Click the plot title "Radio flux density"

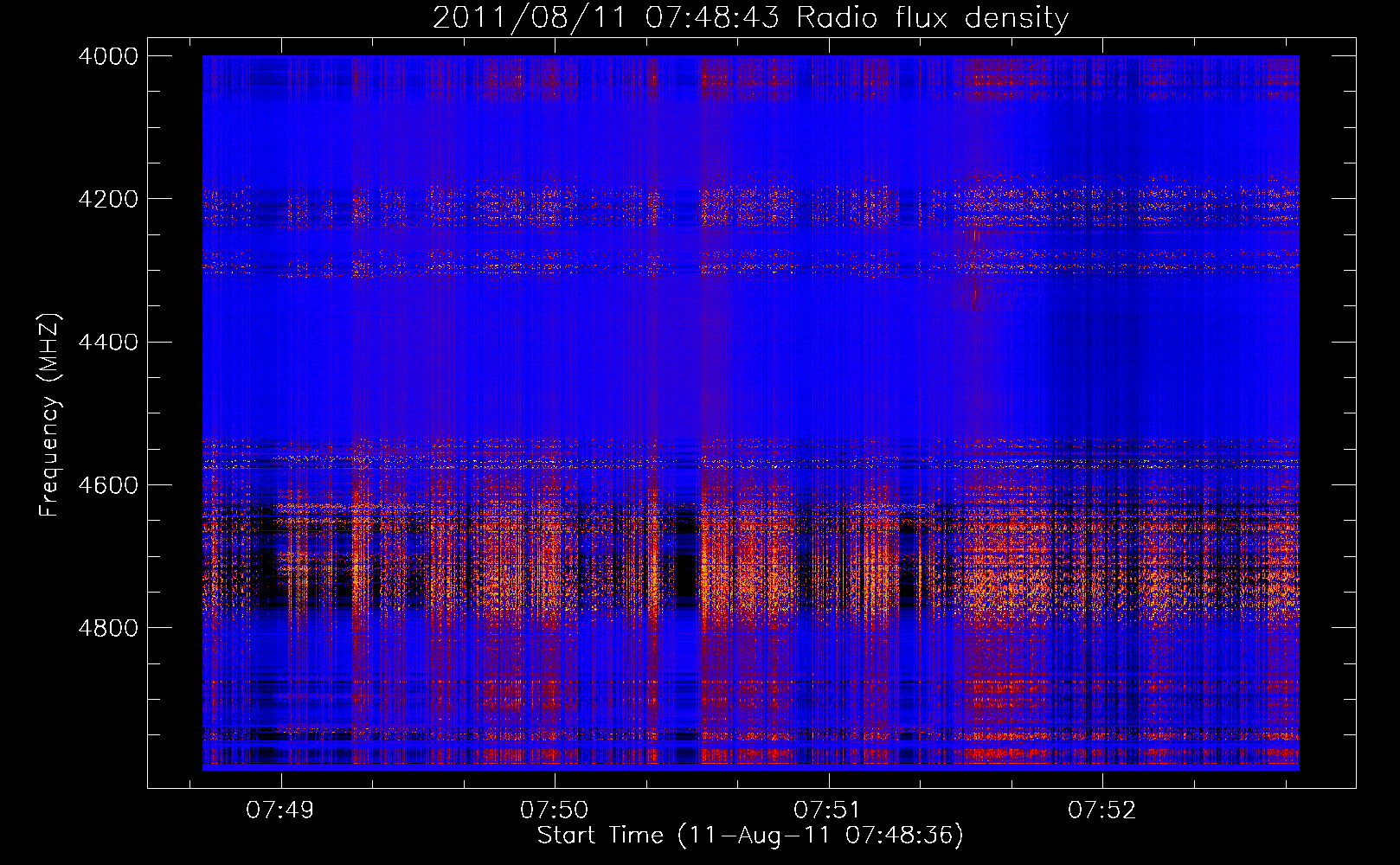click(x=933, y=18)
